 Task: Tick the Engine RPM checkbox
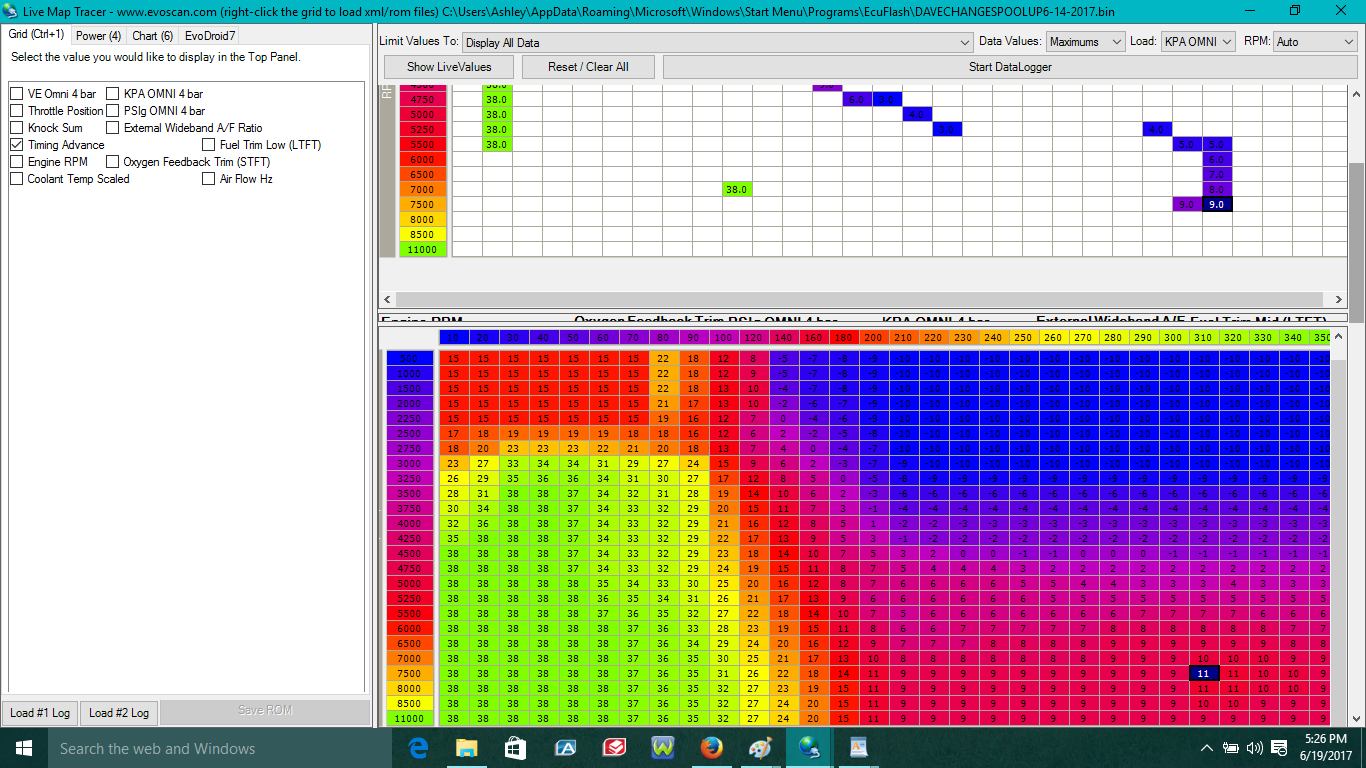tap(17, 162)
